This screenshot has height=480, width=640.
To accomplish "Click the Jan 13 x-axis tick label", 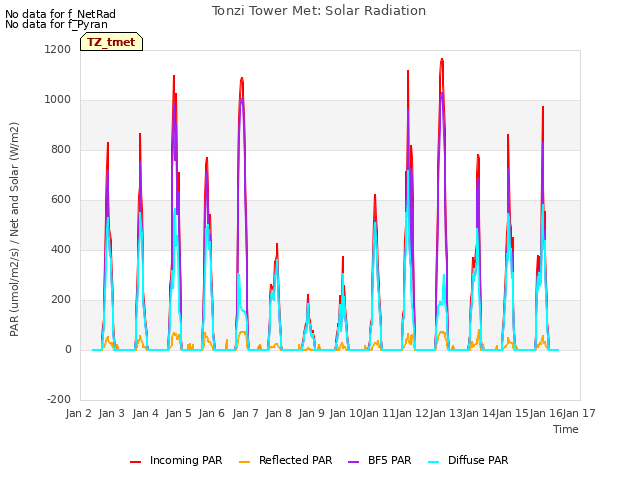I will 446,413.
